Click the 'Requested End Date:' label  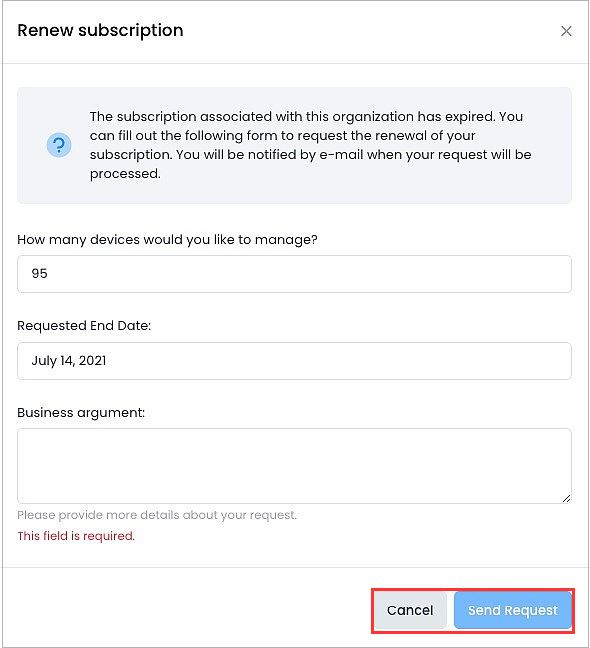pyautogui.click(x=84, y=326)
